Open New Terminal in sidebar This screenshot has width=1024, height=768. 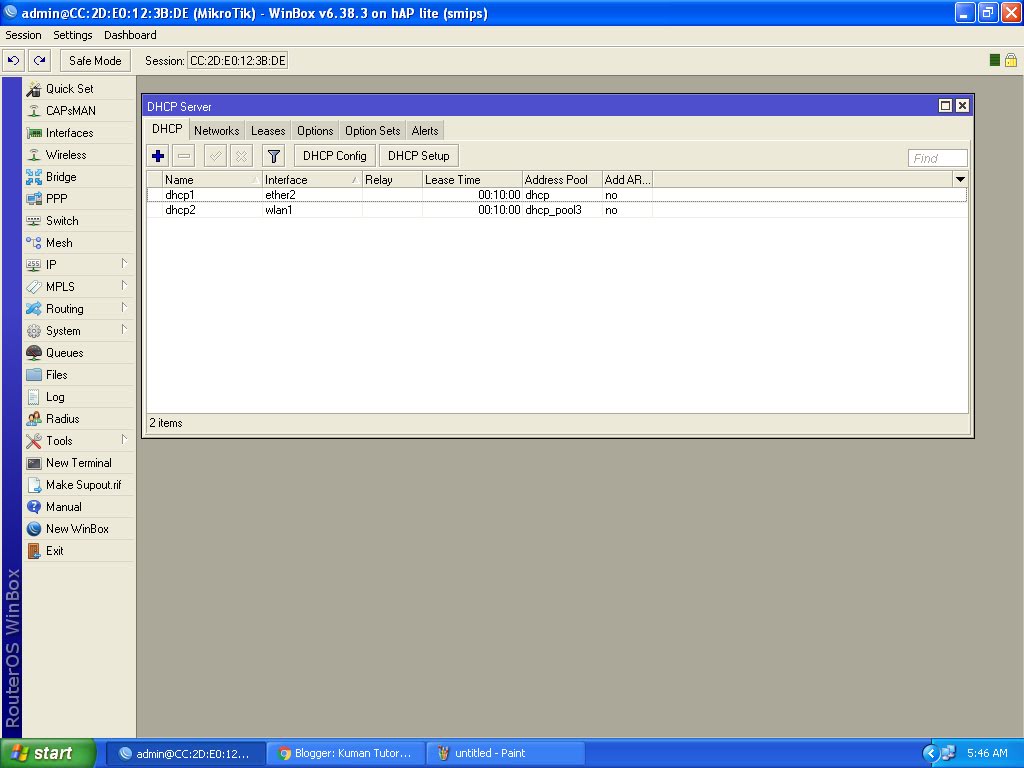point(78,463)
